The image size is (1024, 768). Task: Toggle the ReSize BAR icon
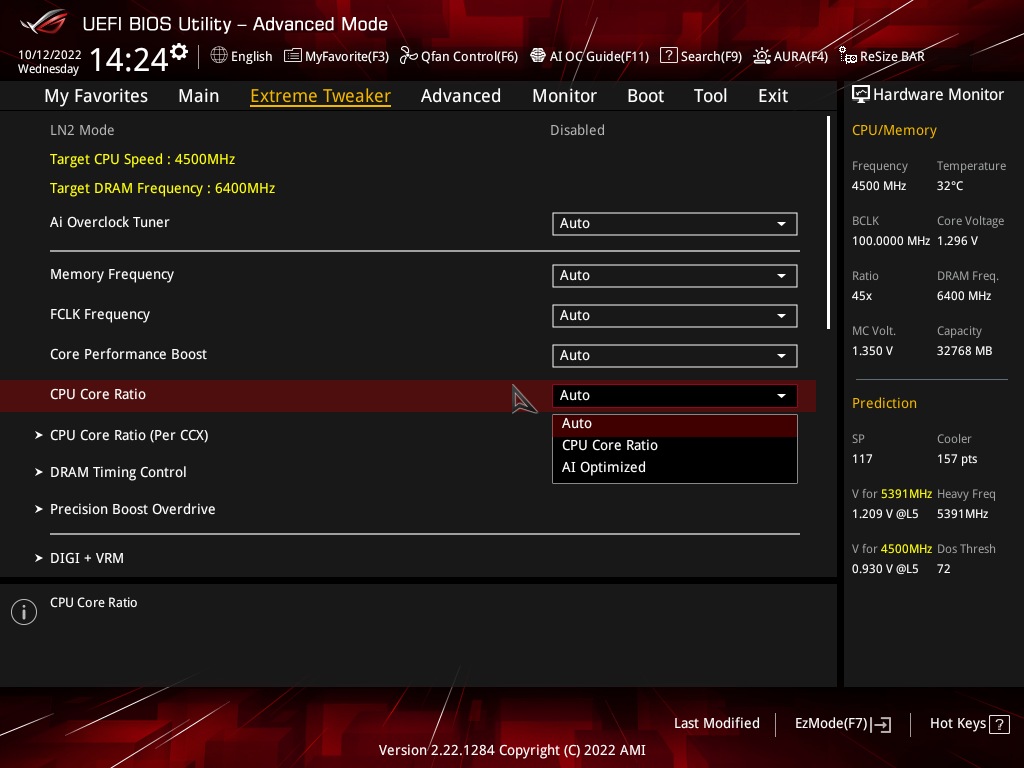pyautogui.click(x=848, y=56)
